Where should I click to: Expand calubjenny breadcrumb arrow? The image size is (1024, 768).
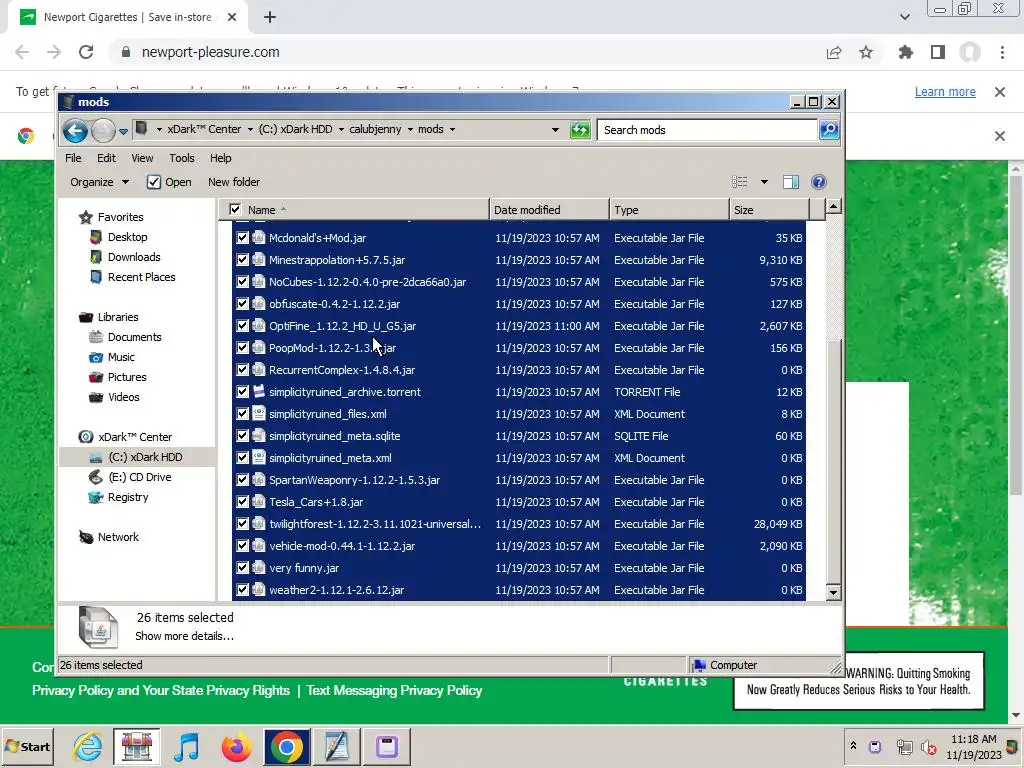point(410,129)
